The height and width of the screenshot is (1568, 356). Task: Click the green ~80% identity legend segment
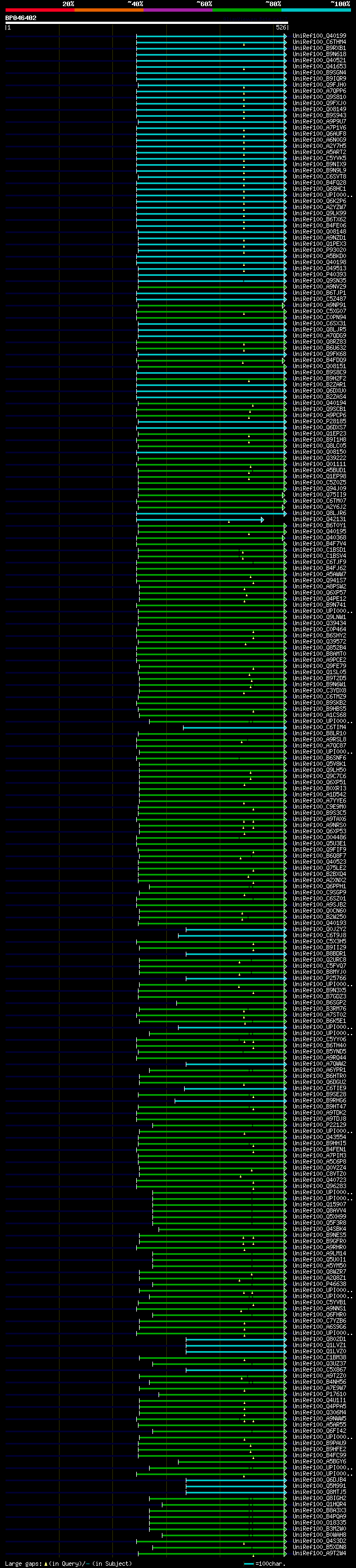point(247,10)
